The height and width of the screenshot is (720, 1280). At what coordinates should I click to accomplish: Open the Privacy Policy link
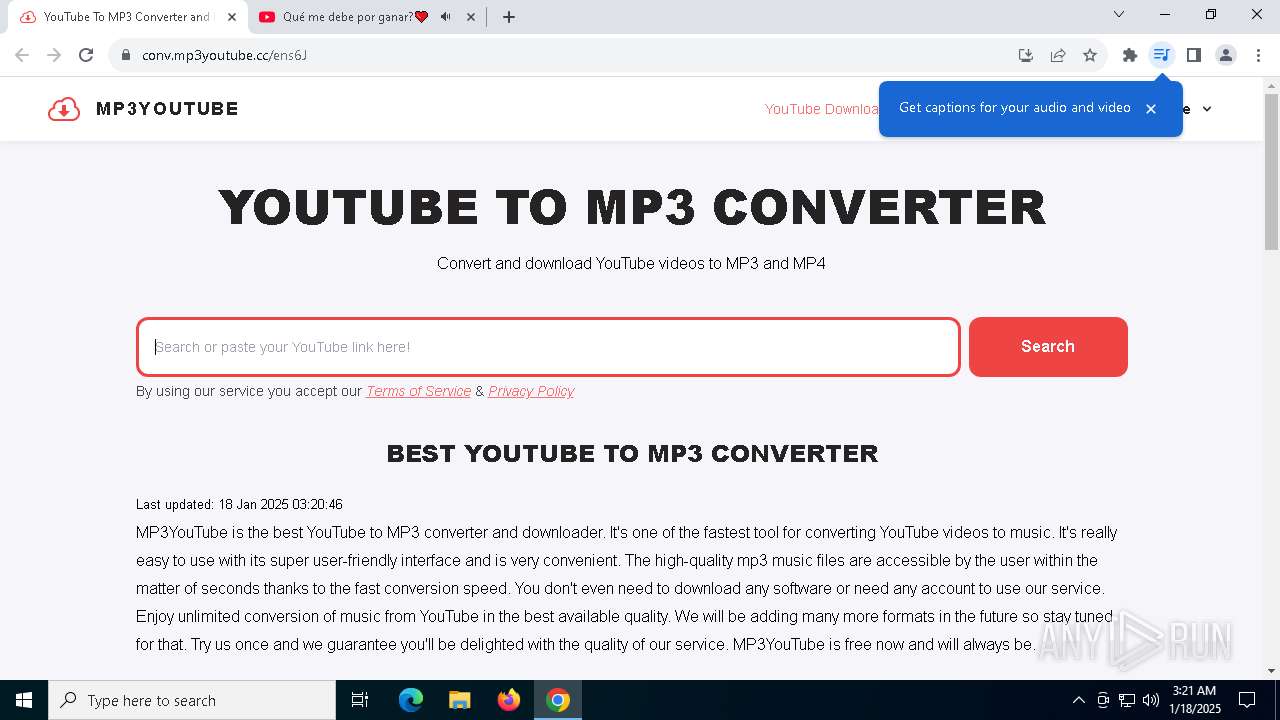pyautogui.click(x=531, y=391)
